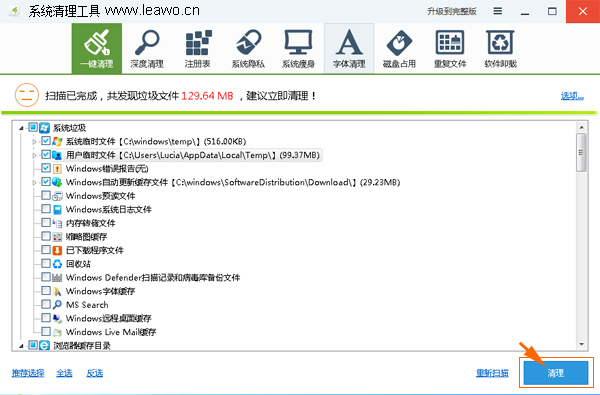Click the 已下载程序文件 orange download icon

click(57, 250)
